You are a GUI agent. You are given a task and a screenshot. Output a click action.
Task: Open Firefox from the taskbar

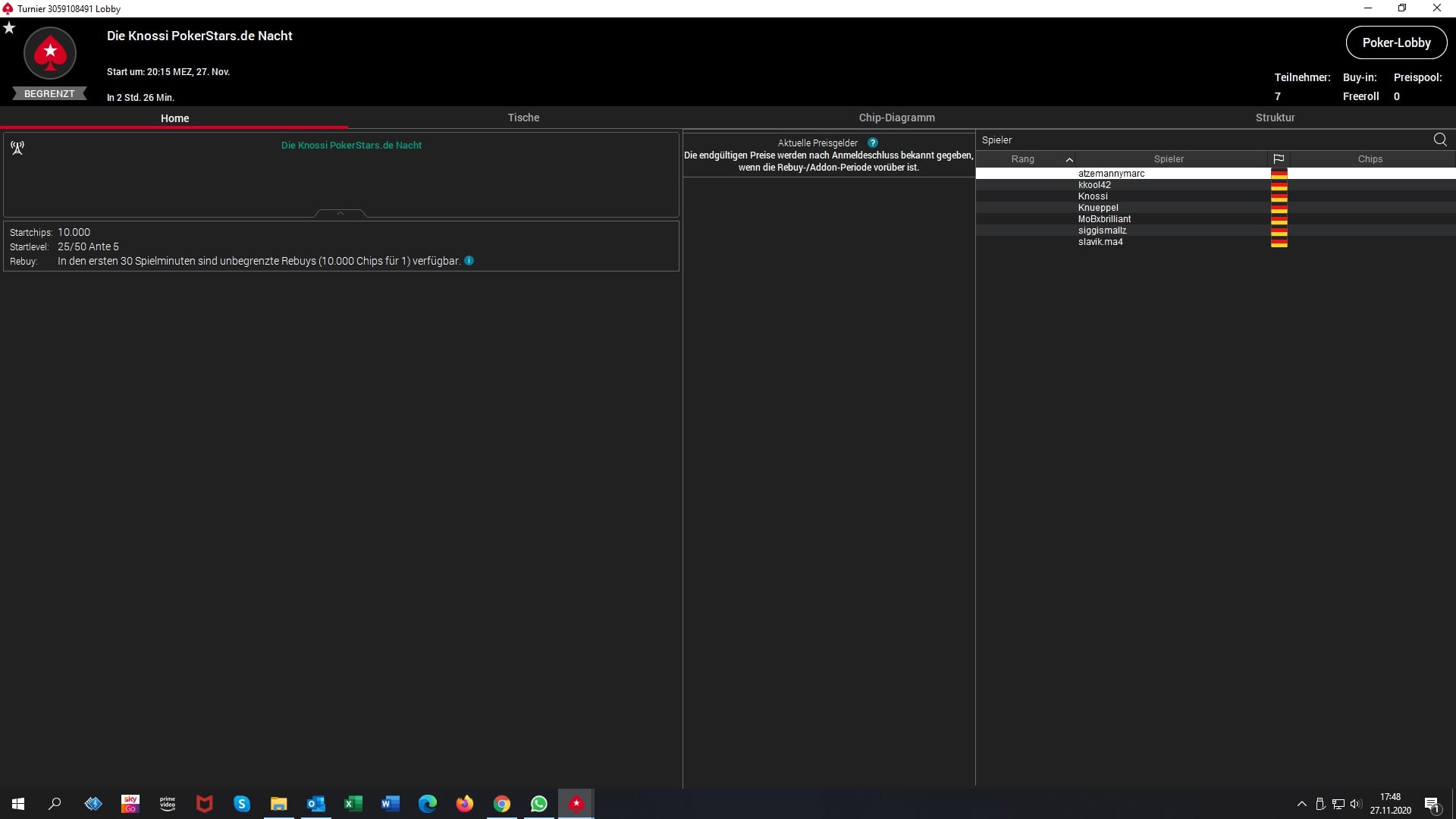[x=465, y=804]
